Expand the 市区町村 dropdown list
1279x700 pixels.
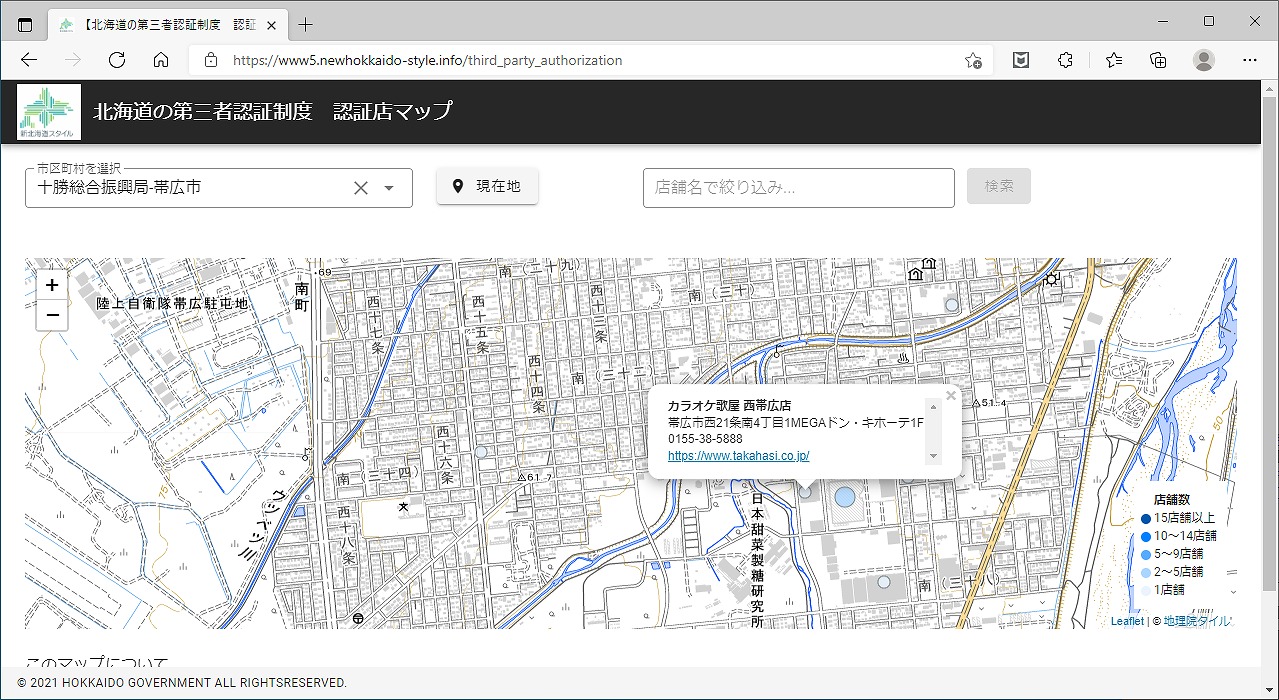tap(390, 188)
